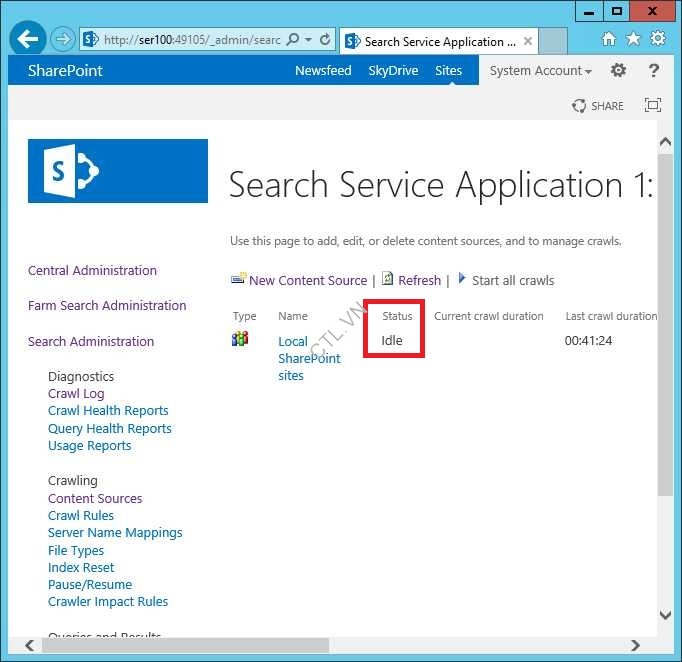The height and width of the screenshot is (662, 682).
Task: Click the browser forward arrow button
Action: (62, 40)
